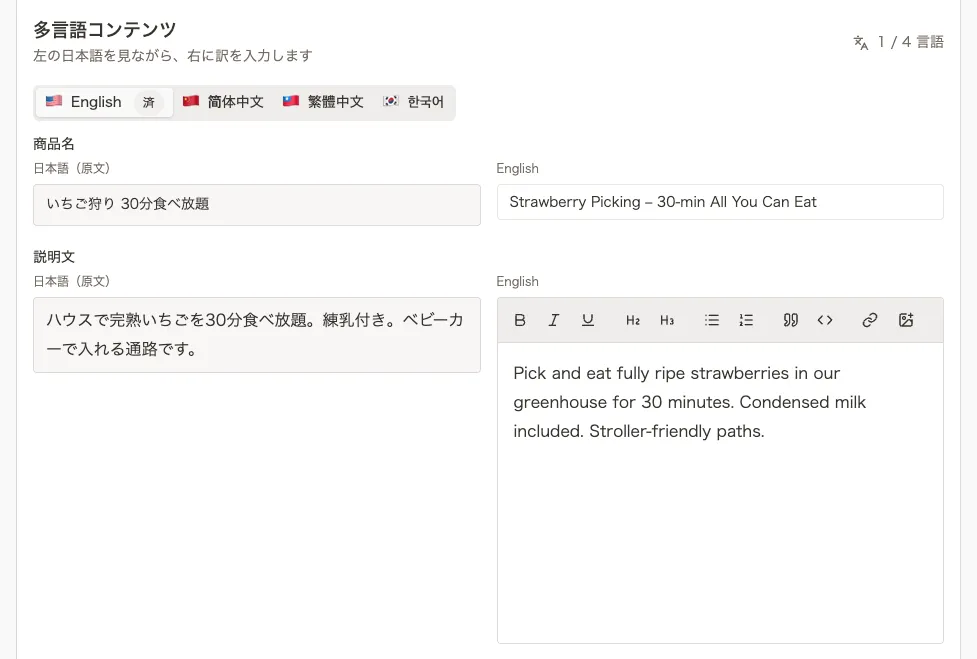Click the 商品名 section label
Viewport: 977px width, 659px height.
[54, 144]
